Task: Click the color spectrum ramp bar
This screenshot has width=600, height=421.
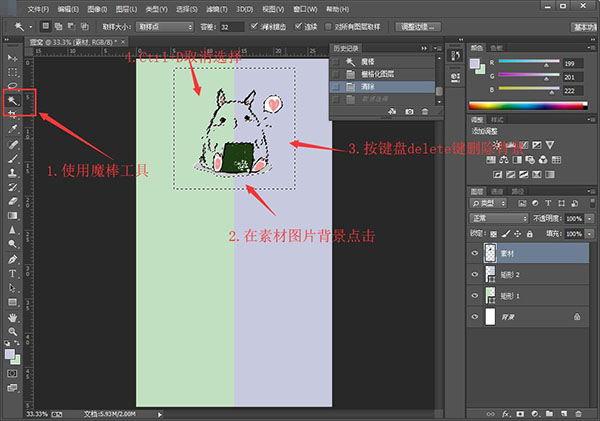Action: (528, 106)
